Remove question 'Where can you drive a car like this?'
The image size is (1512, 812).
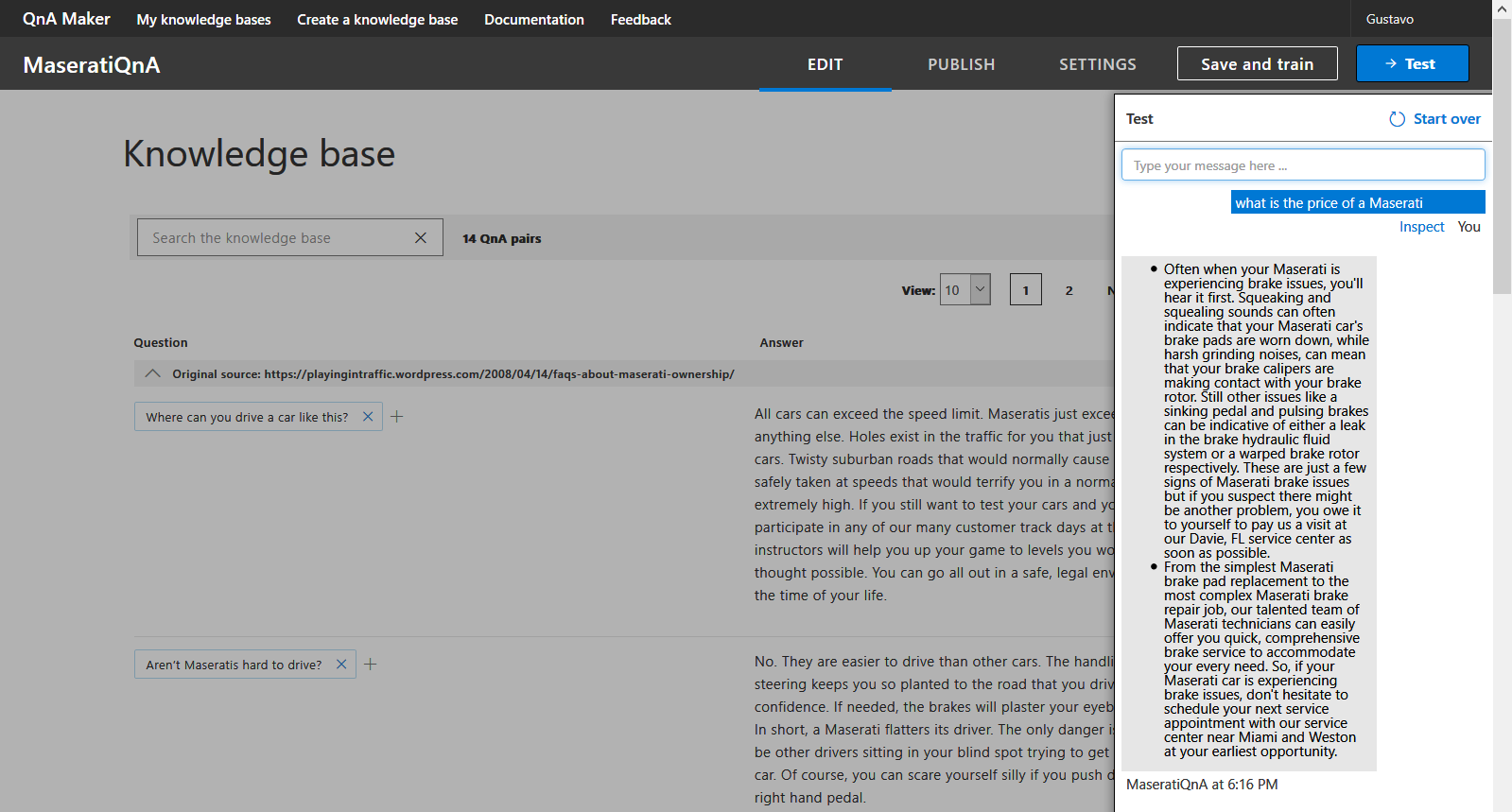[x=368, y=417]
